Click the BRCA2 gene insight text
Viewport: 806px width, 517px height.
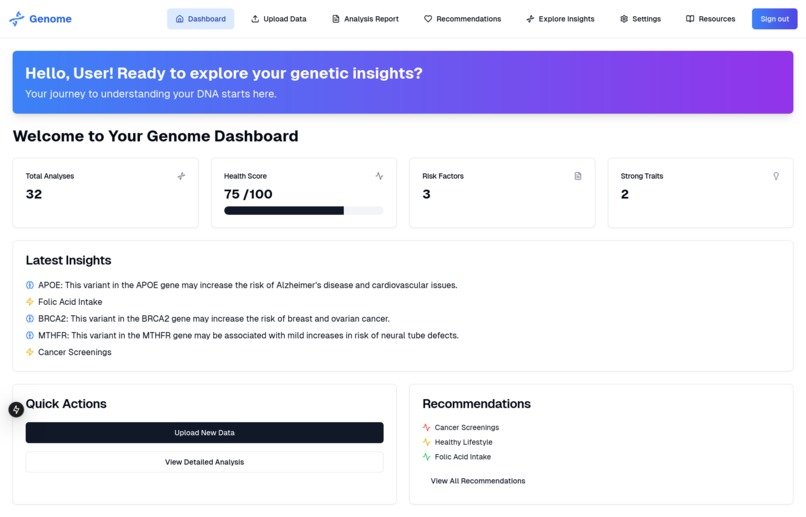(214, 319)
